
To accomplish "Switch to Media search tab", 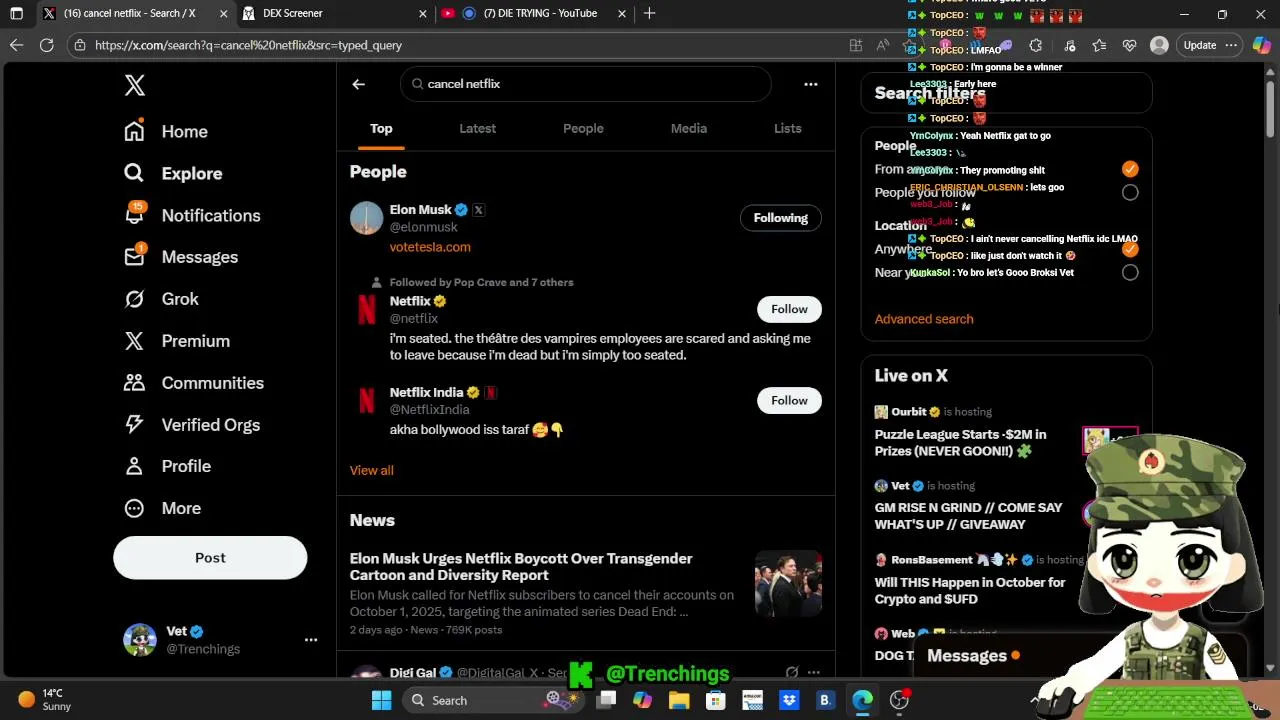I will click(689, 128).
